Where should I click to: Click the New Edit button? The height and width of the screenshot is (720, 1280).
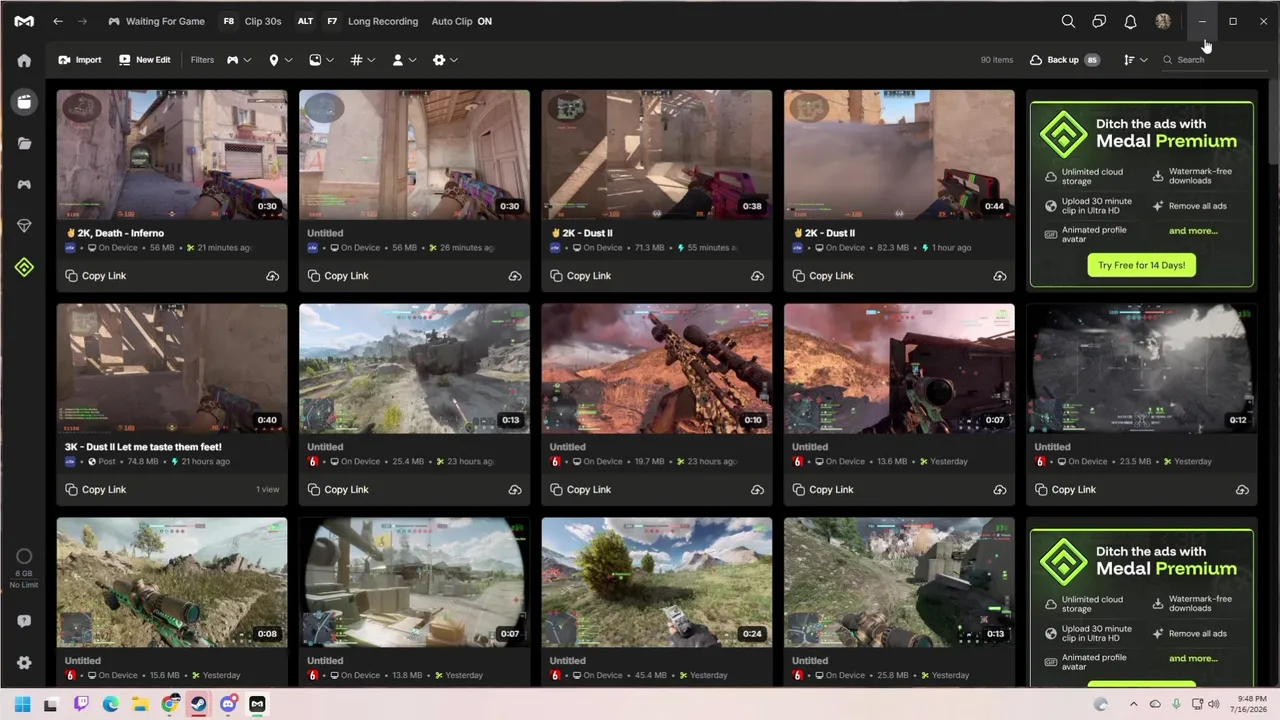coord(144,60)
